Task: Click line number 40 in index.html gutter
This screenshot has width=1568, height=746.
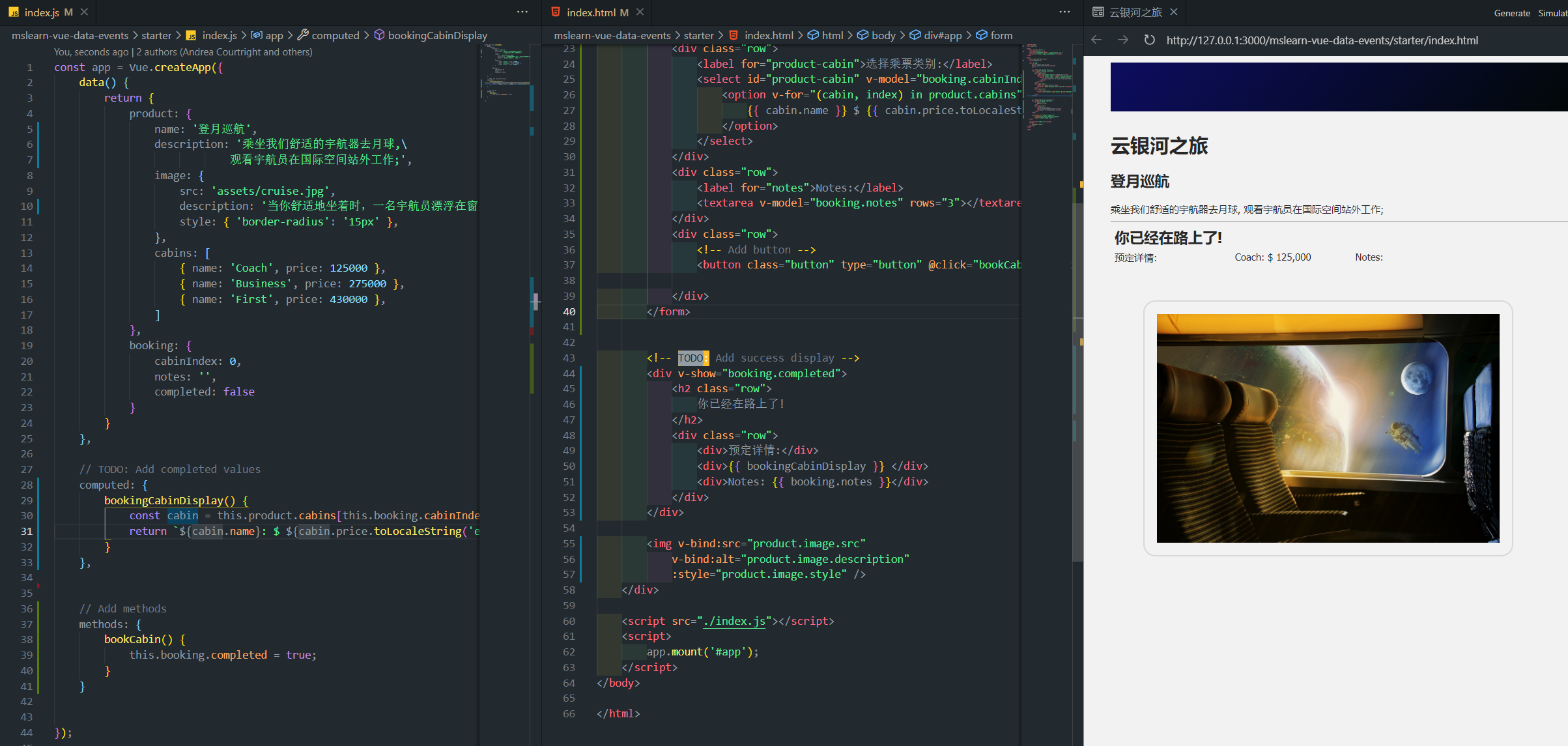Action: pos(569,311)
